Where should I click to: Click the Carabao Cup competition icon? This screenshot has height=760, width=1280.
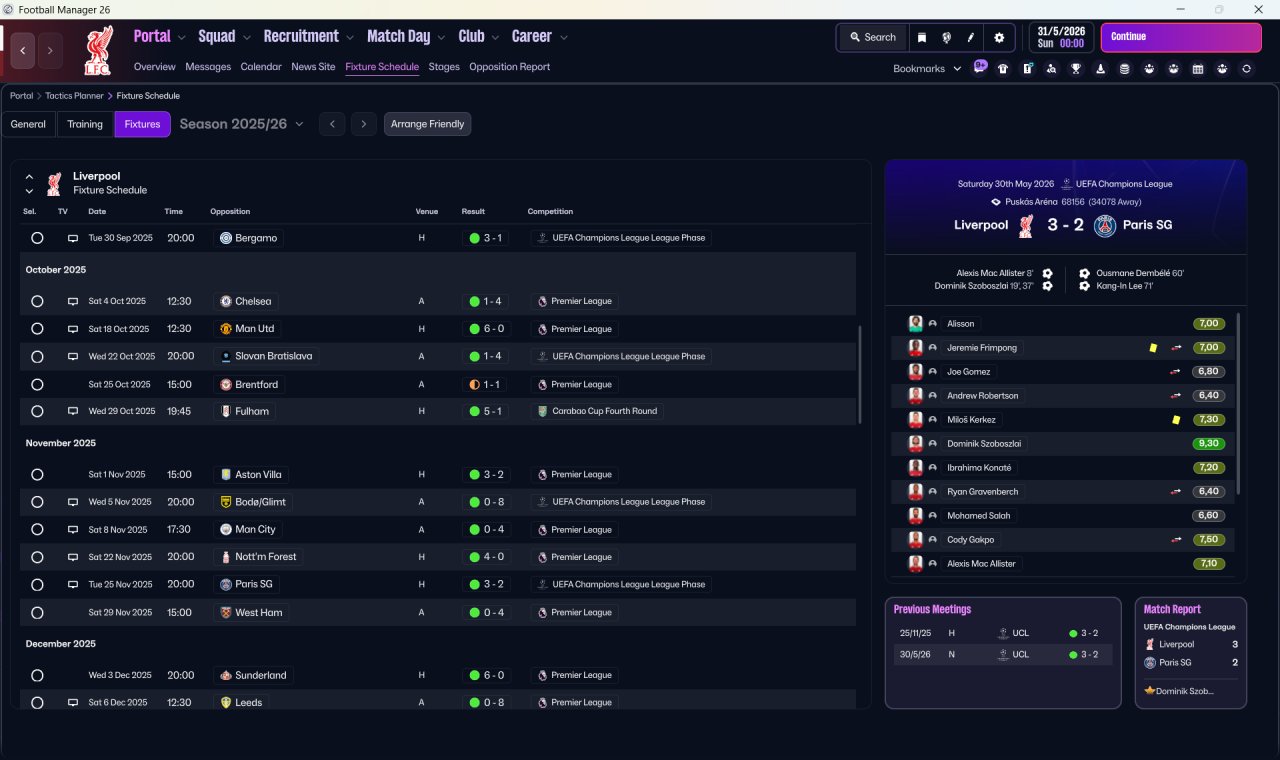click(x=543, y=411)
